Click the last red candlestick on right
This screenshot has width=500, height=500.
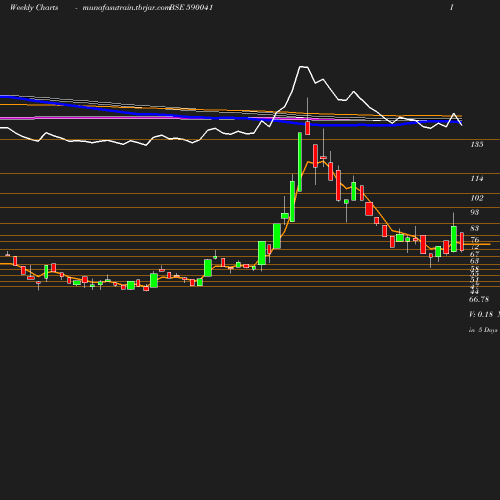point(462,242)
